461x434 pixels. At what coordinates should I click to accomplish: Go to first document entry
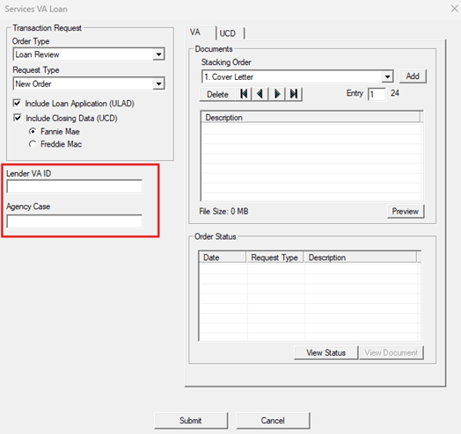pyautogui.click(x=244, y=94)
